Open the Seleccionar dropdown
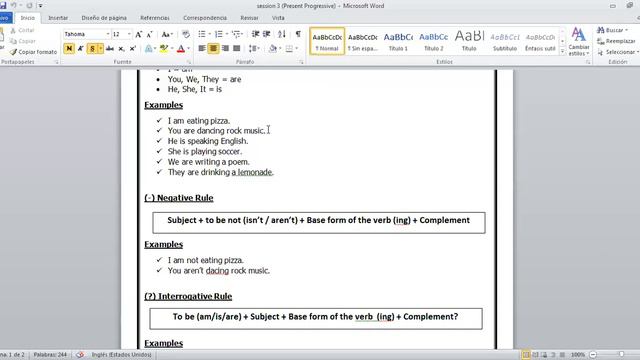 tap(618, 52)
